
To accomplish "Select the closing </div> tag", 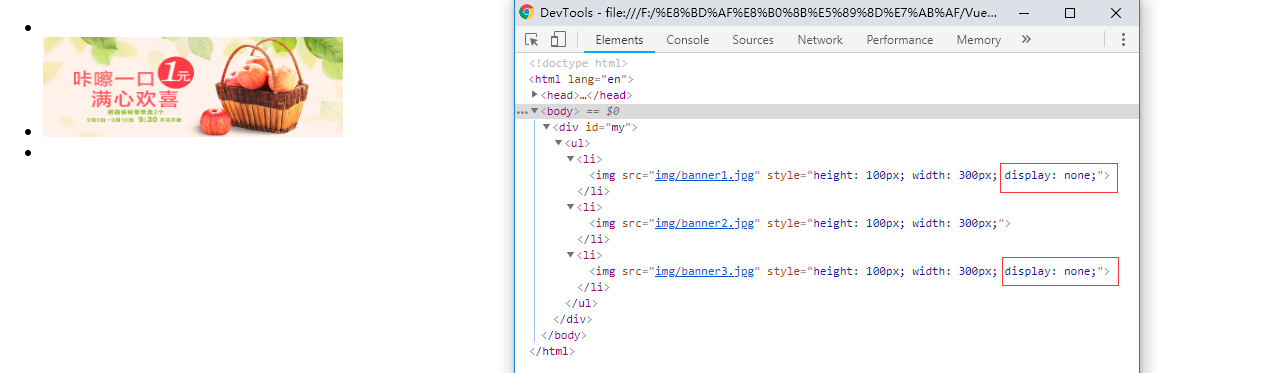I will coord(572,319).
